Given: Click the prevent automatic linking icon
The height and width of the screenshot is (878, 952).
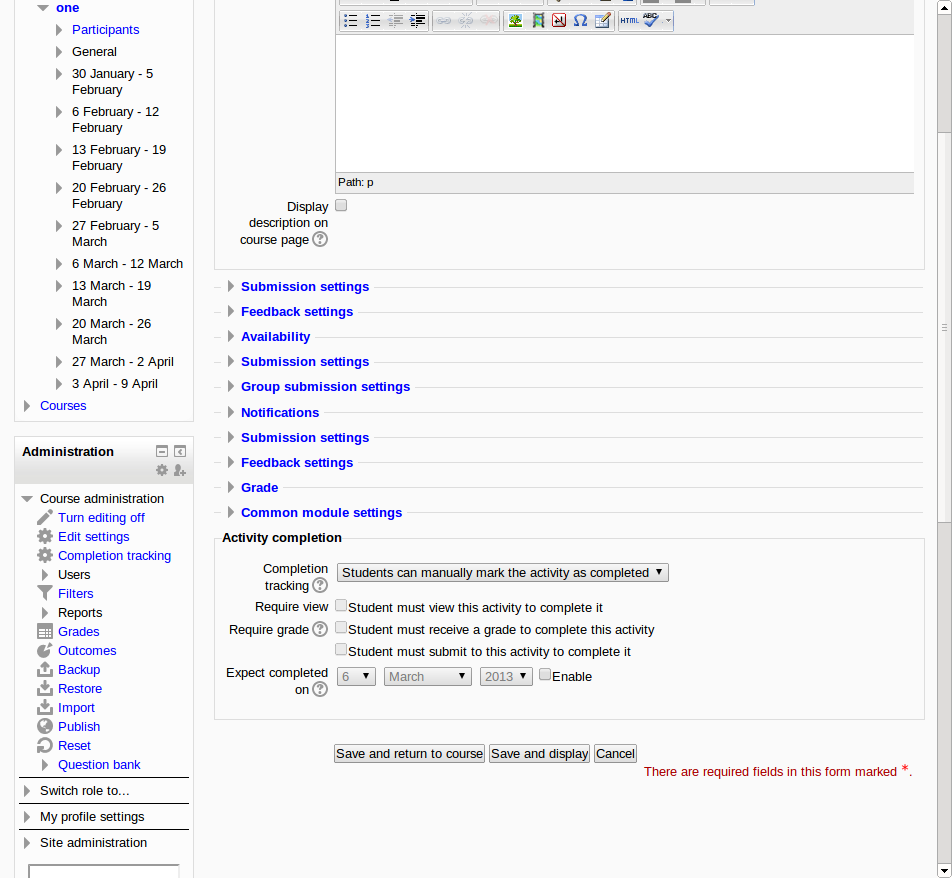Looking at the screenshot, I should coord(488,21).
